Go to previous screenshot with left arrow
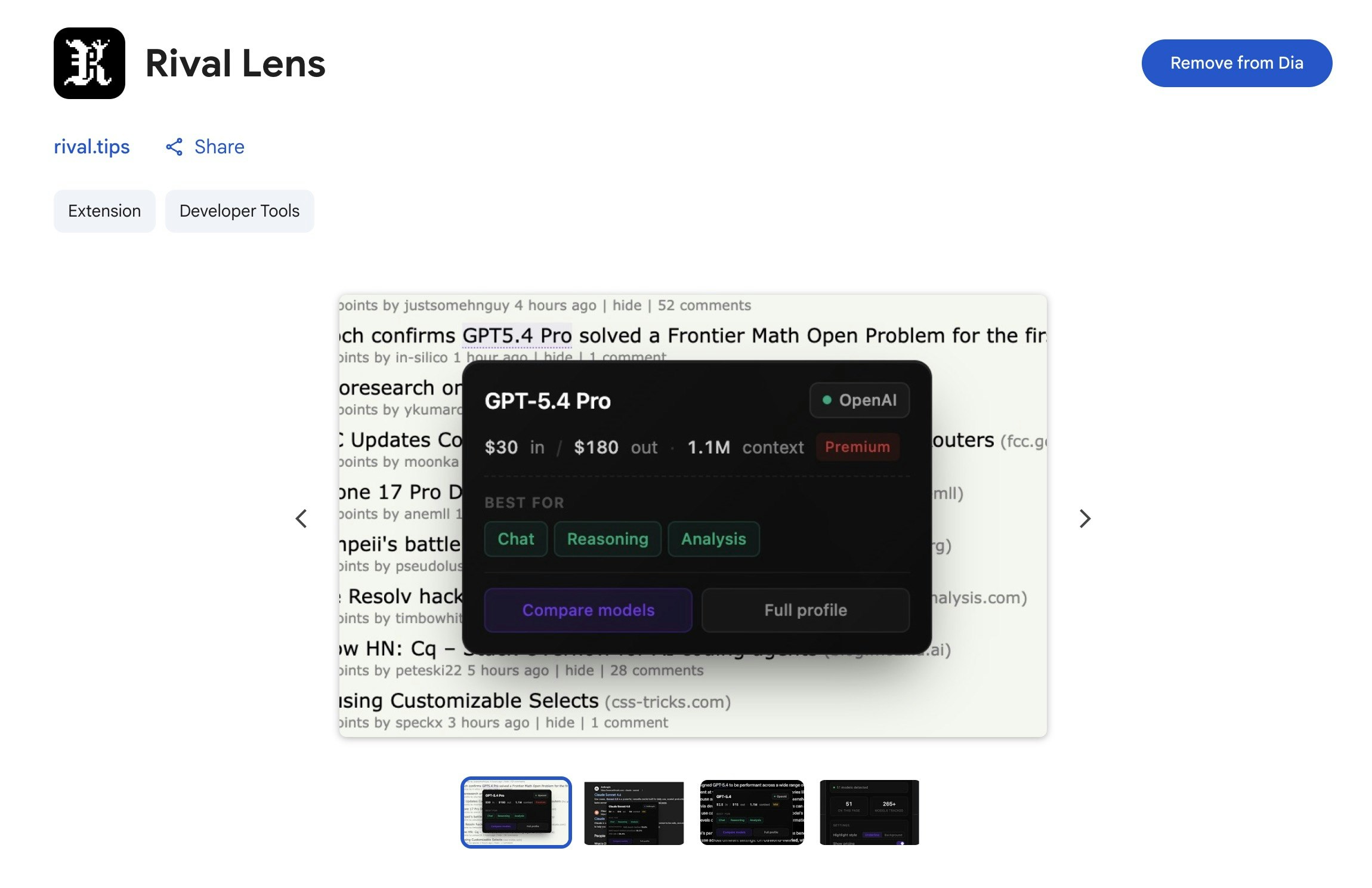The width and height of the screenshot is (1372, 888). pos(301,519)
